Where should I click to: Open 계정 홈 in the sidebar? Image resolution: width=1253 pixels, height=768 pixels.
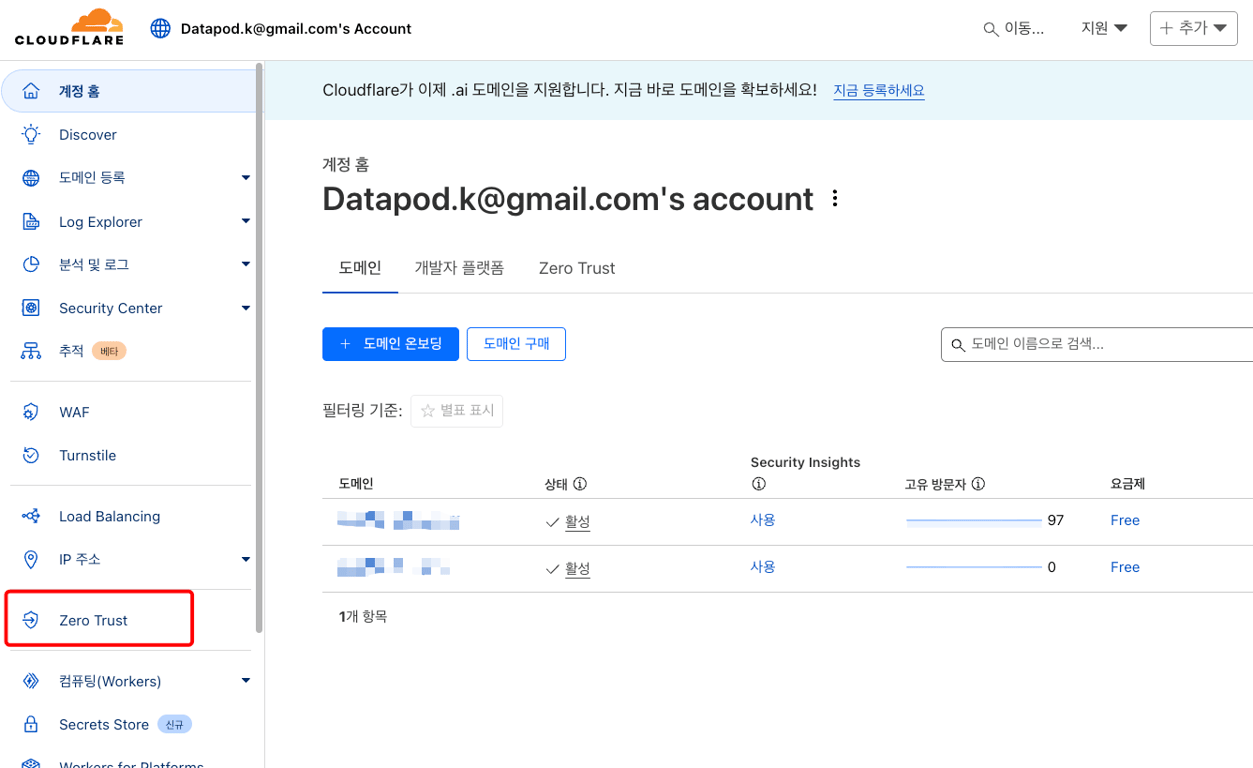129,91
